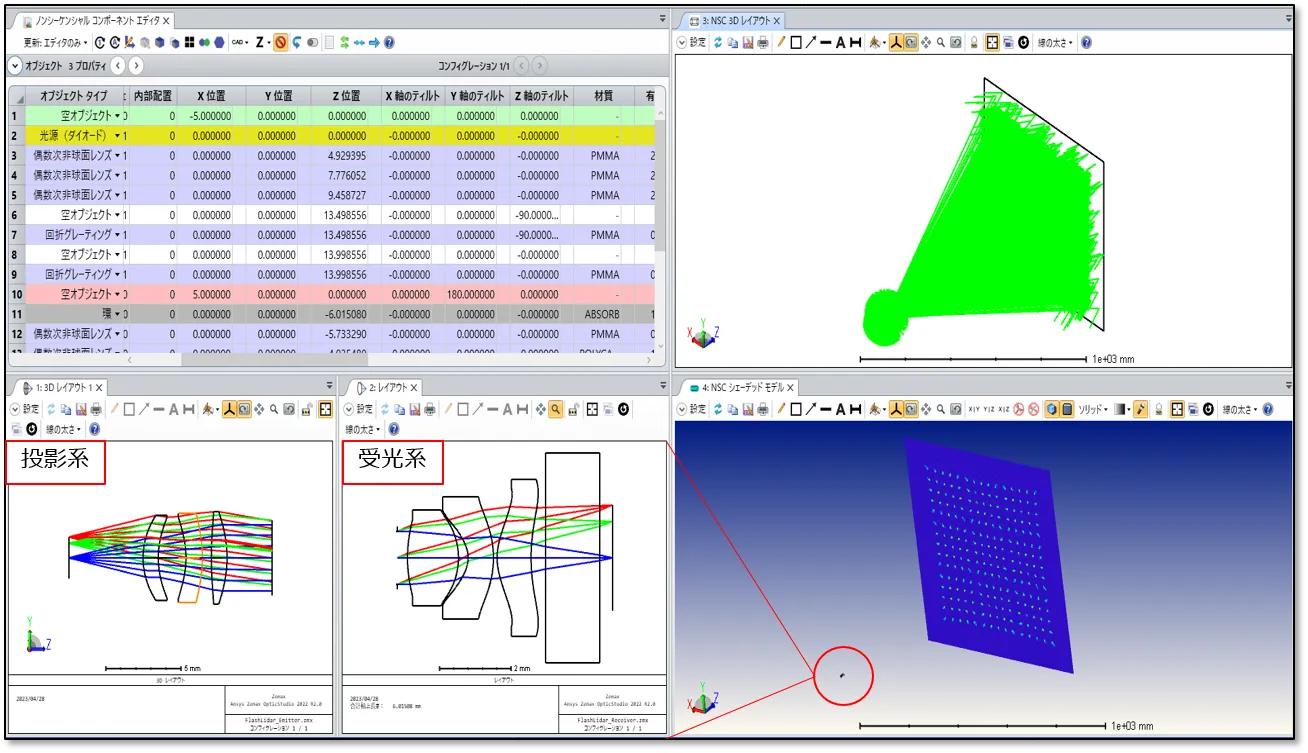The height and width of the screenshot is (753, 1308).
Task: Click refresh icon in NSC 3D layout toolbar
Action: point(717,43)
